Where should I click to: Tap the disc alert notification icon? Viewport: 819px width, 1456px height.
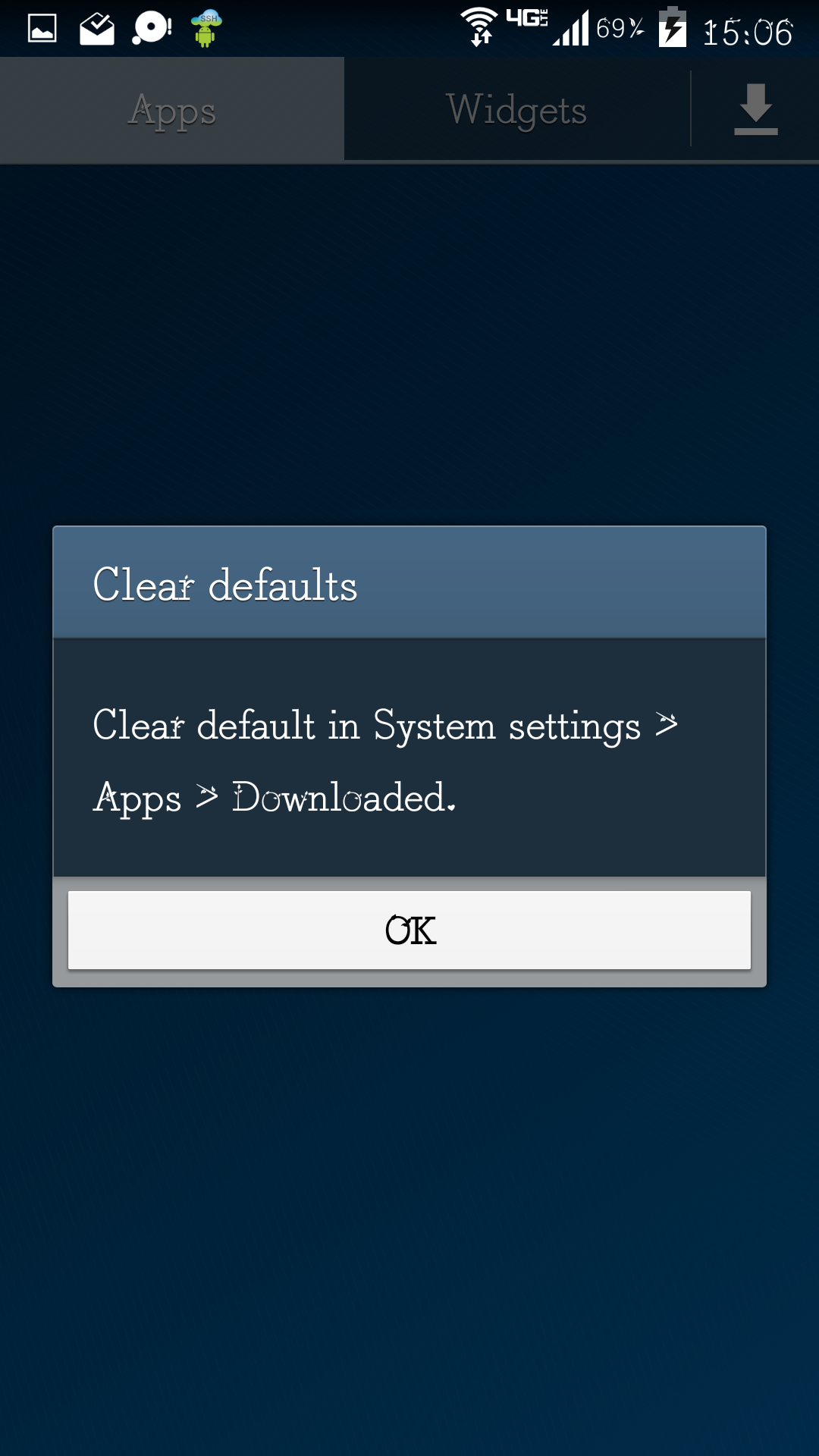tap(152, 29)
